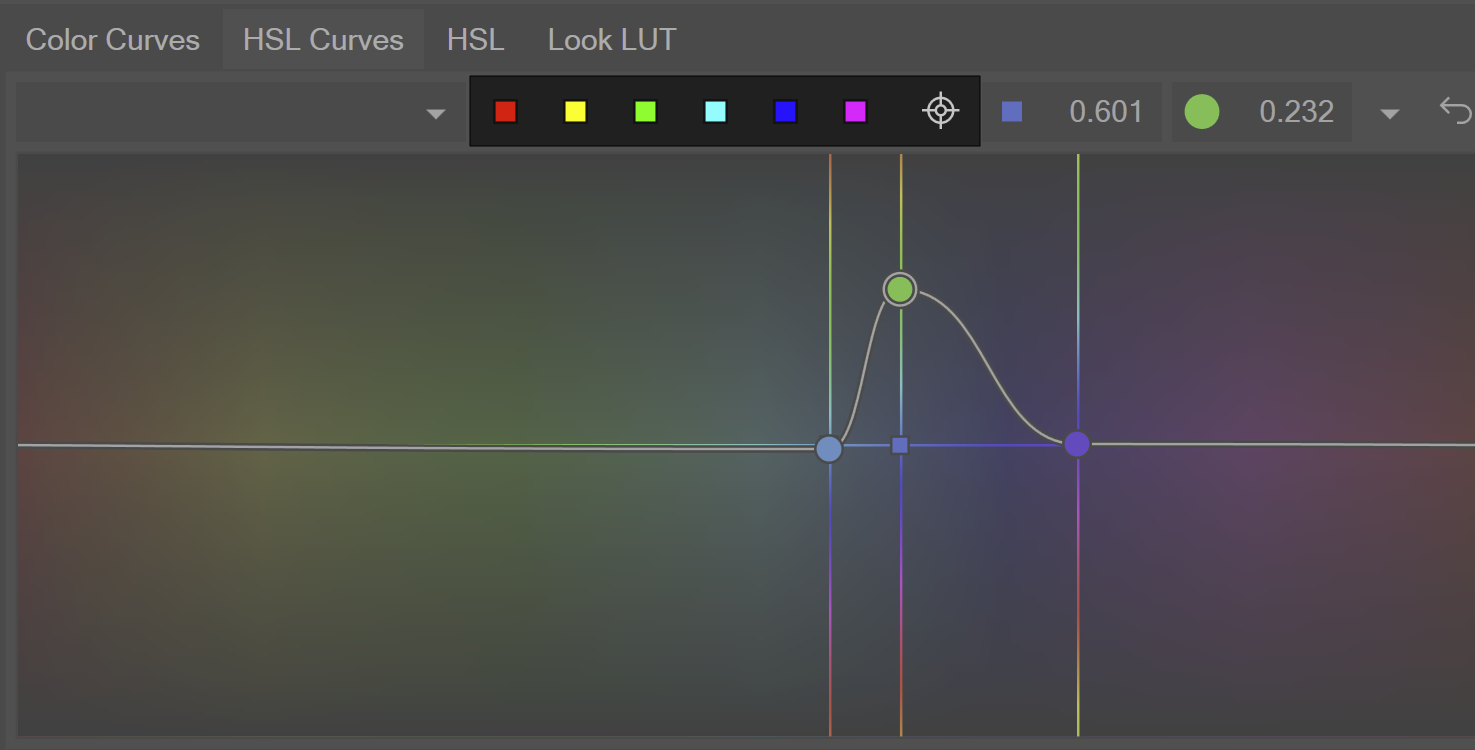Select the purple curve control point
This screenshot has width=1475, height=750.
[x=1077, y=444]
